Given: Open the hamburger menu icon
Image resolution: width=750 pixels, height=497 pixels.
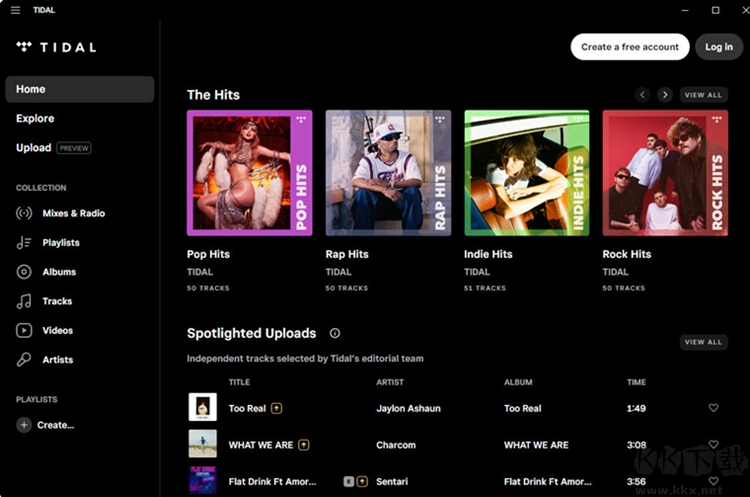Looking at the screenshot, I should coord(15,10).
